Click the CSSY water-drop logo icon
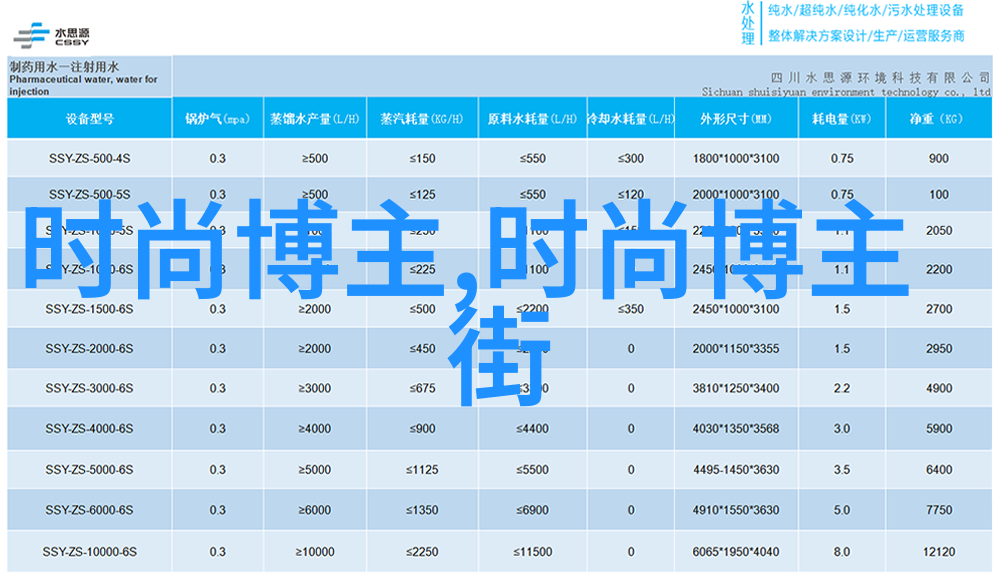This screenshot has height=581, width=1000. [x=33, y=33]
